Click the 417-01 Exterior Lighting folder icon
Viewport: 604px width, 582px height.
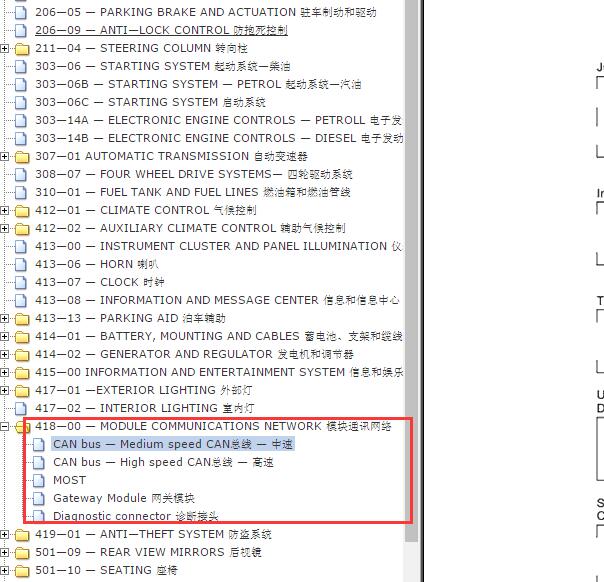(x=22, y=391)
